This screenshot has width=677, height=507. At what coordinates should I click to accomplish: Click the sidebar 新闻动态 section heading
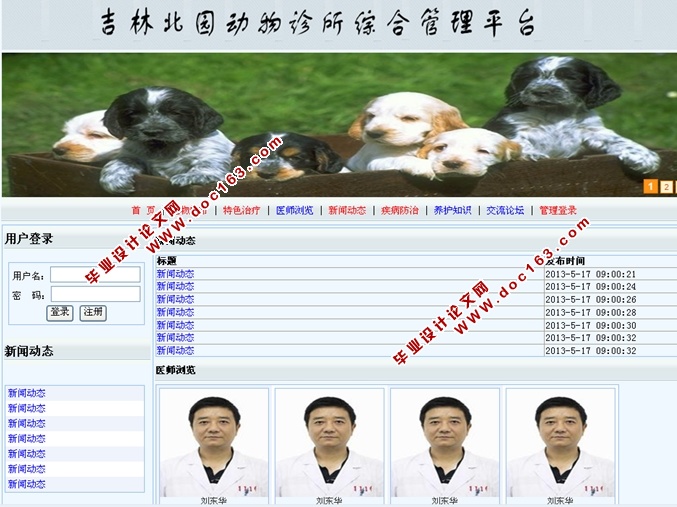(29, 351)
